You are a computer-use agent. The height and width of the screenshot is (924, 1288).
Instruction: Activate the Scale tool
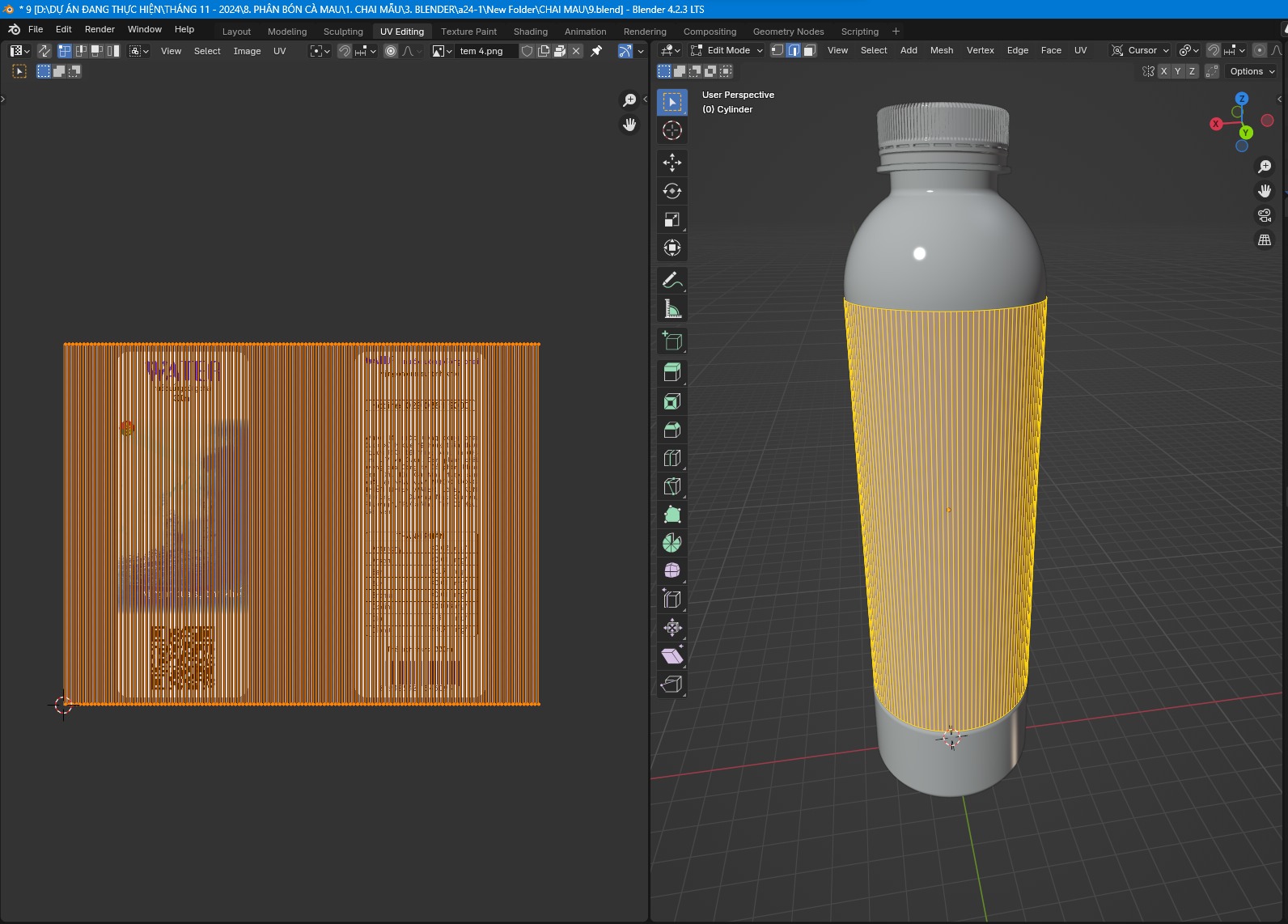pos(672,219)
